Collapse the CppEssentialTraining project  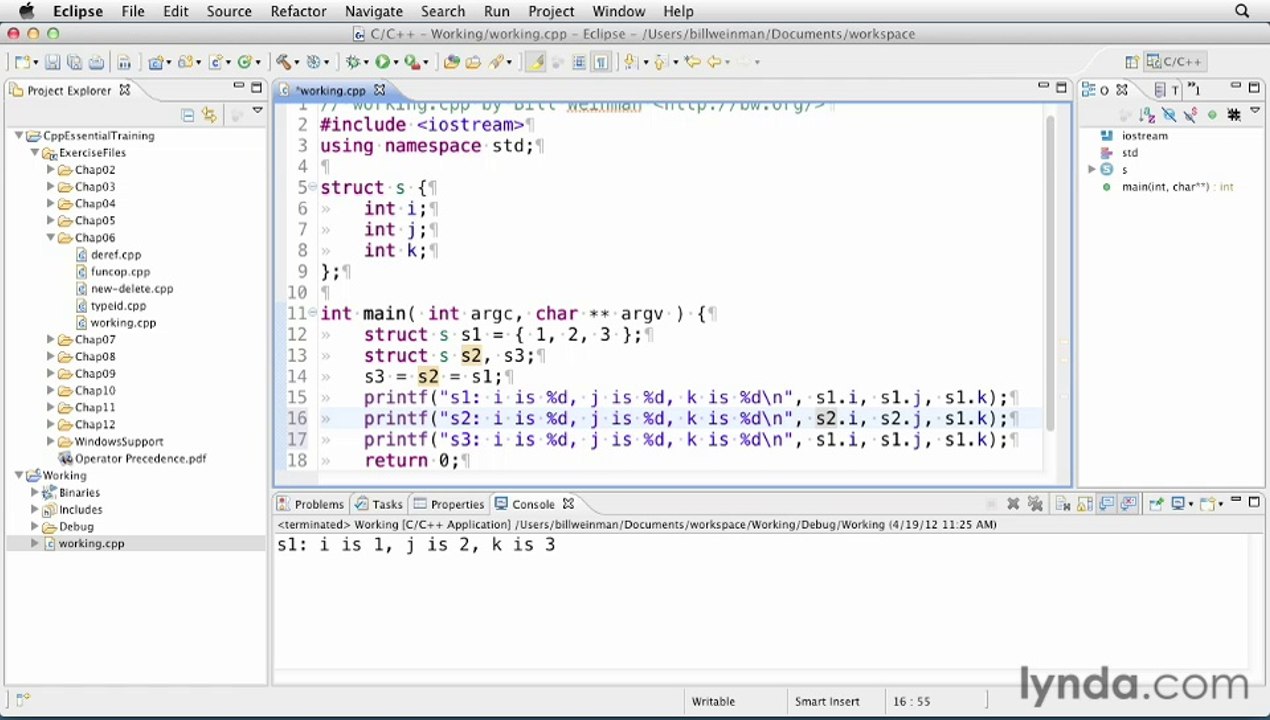[x=19, y=136]
